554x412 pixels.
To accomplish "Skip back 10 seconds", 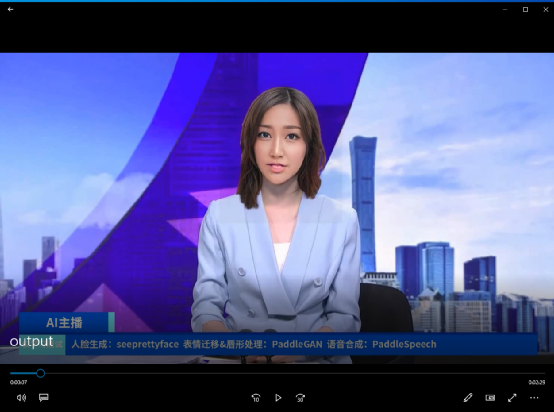I will [x=256, y=398].
